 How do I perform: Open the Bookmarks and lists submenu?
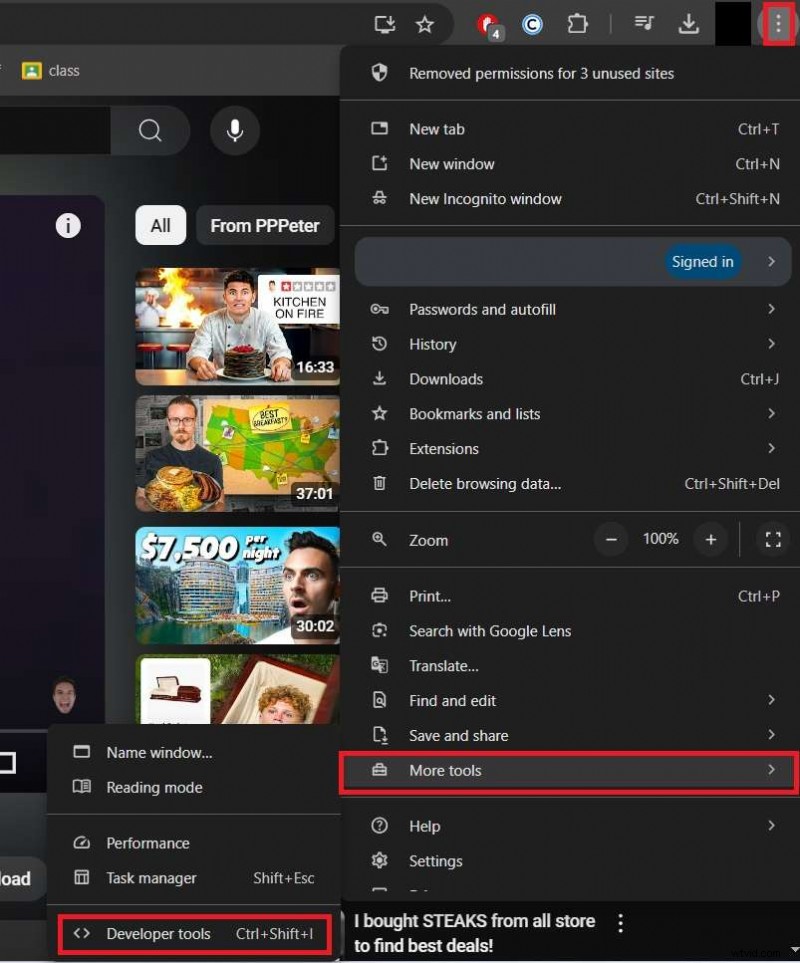[771, 413]
